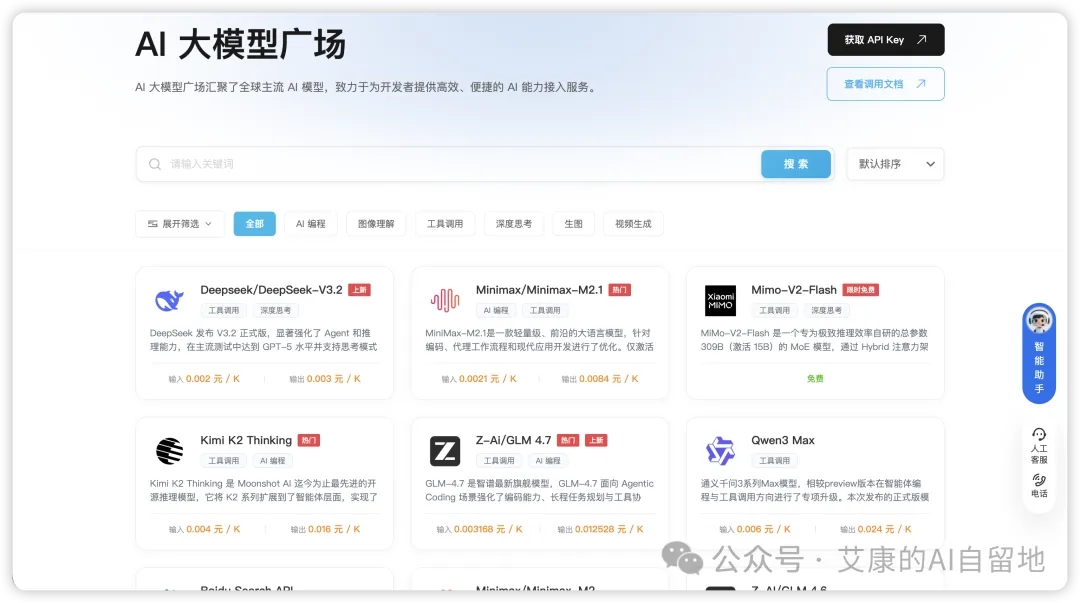Select the 图像理解 category tab
The image size is (1080, 603).
pos(376,224)
